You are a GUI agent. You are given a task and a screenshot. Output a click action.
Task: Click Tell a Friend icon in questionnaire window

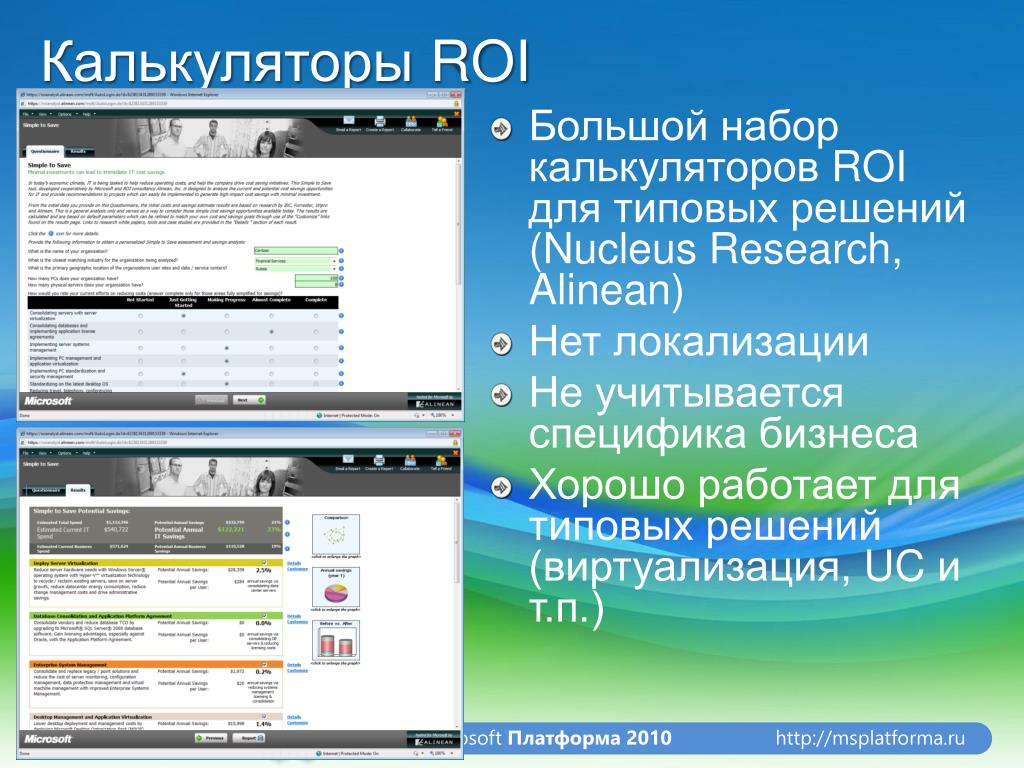coord(442,121)
